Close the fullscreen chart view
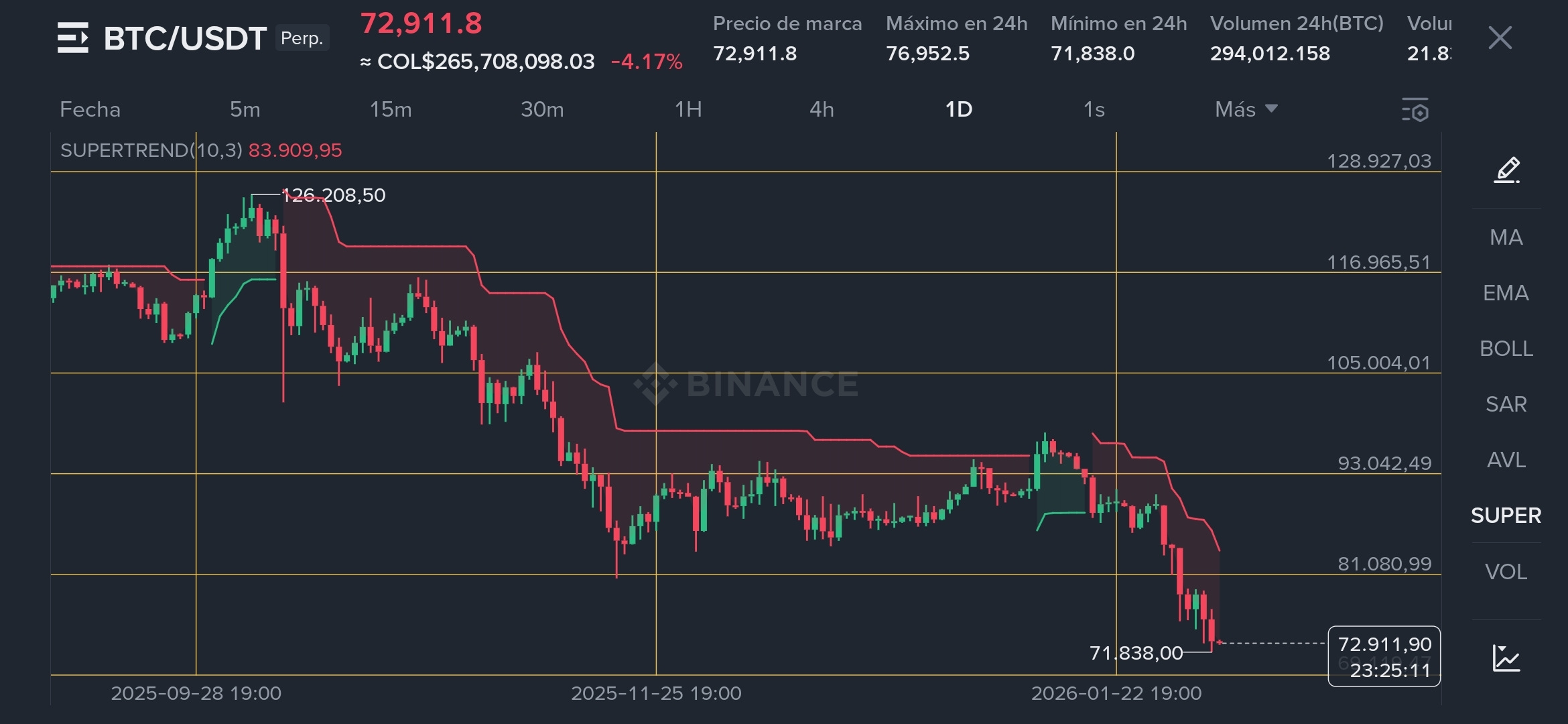This screenshot has width=1568, height=724. pos(1500,38)
